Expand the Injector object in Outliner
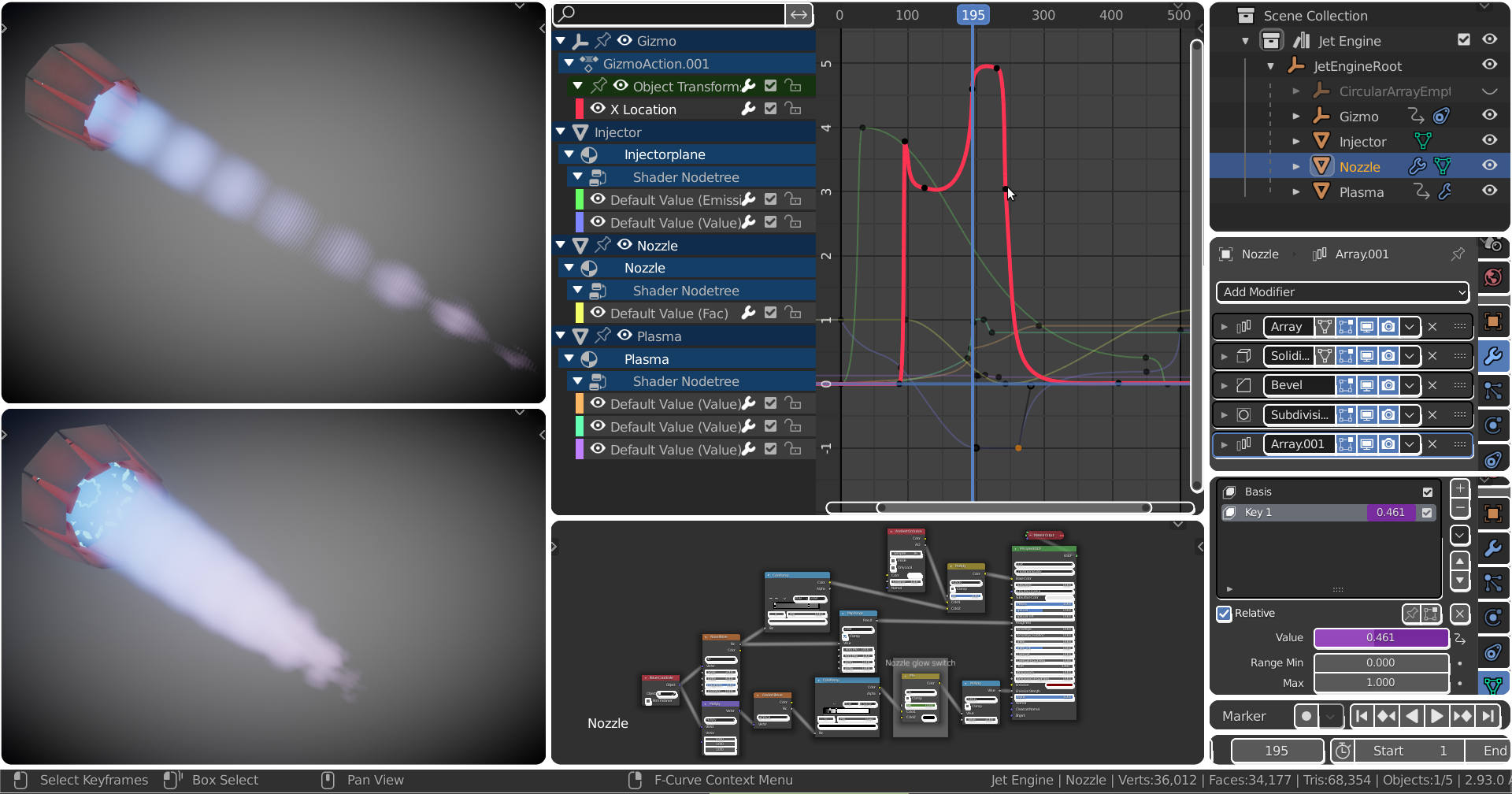This screenshot has width=1512, height=794. coord(1297,141)
